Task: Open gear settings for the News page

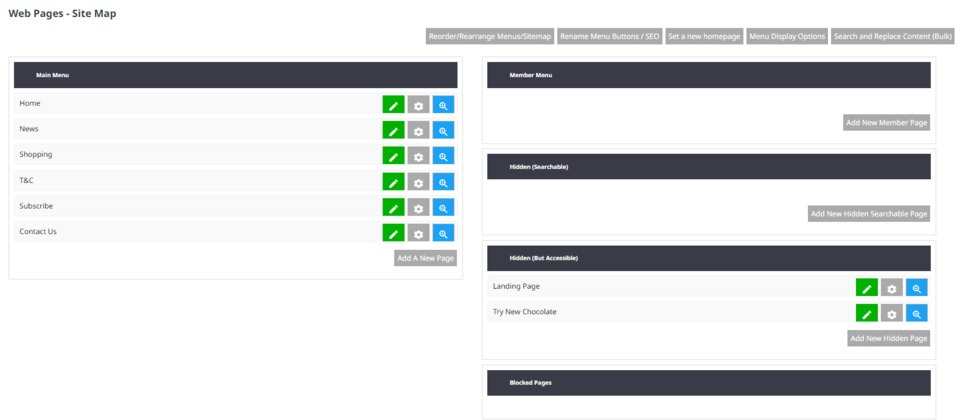Action: click(418, 130)
